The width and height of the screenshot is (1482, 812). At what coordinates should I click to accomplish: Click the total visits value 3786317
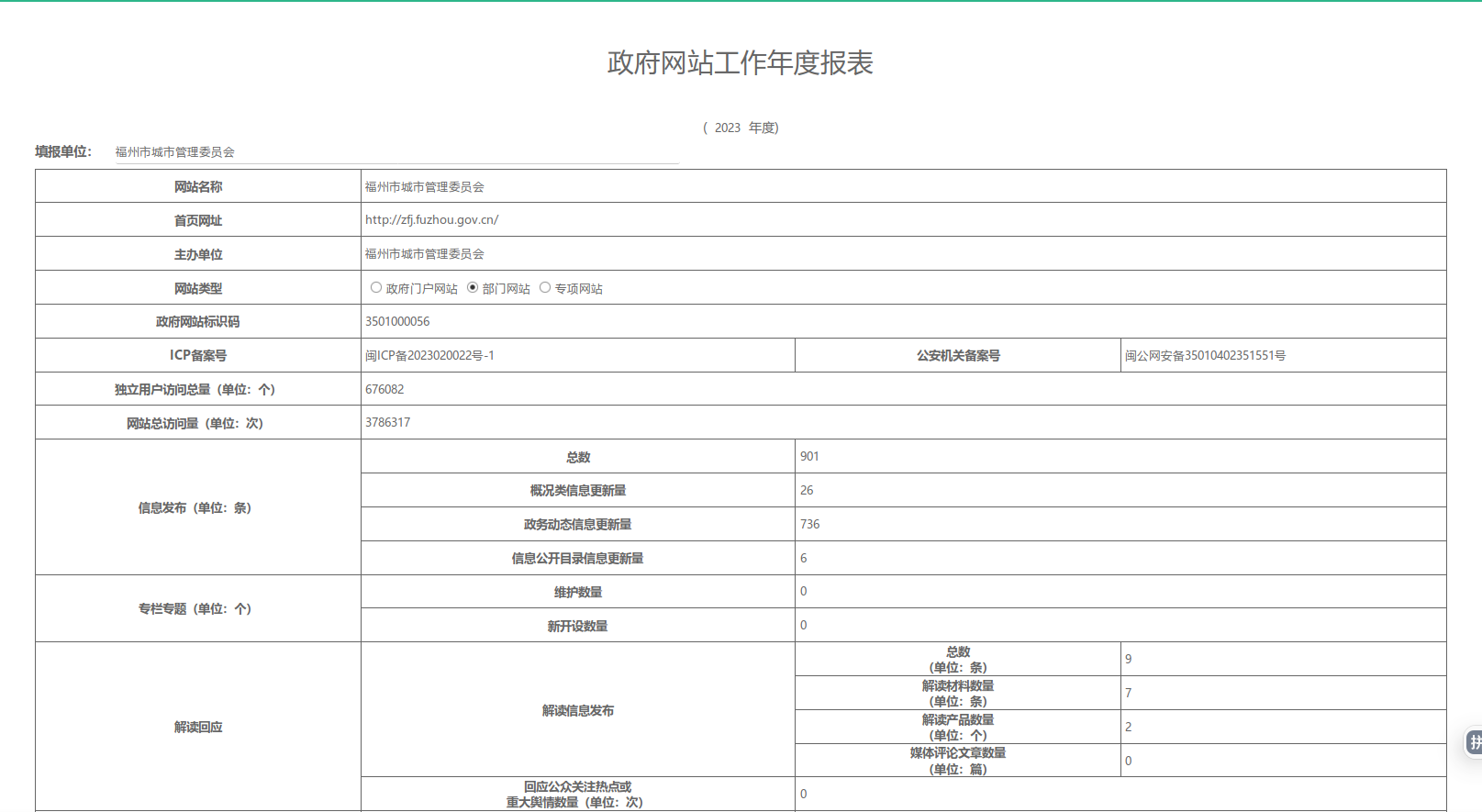387,423
